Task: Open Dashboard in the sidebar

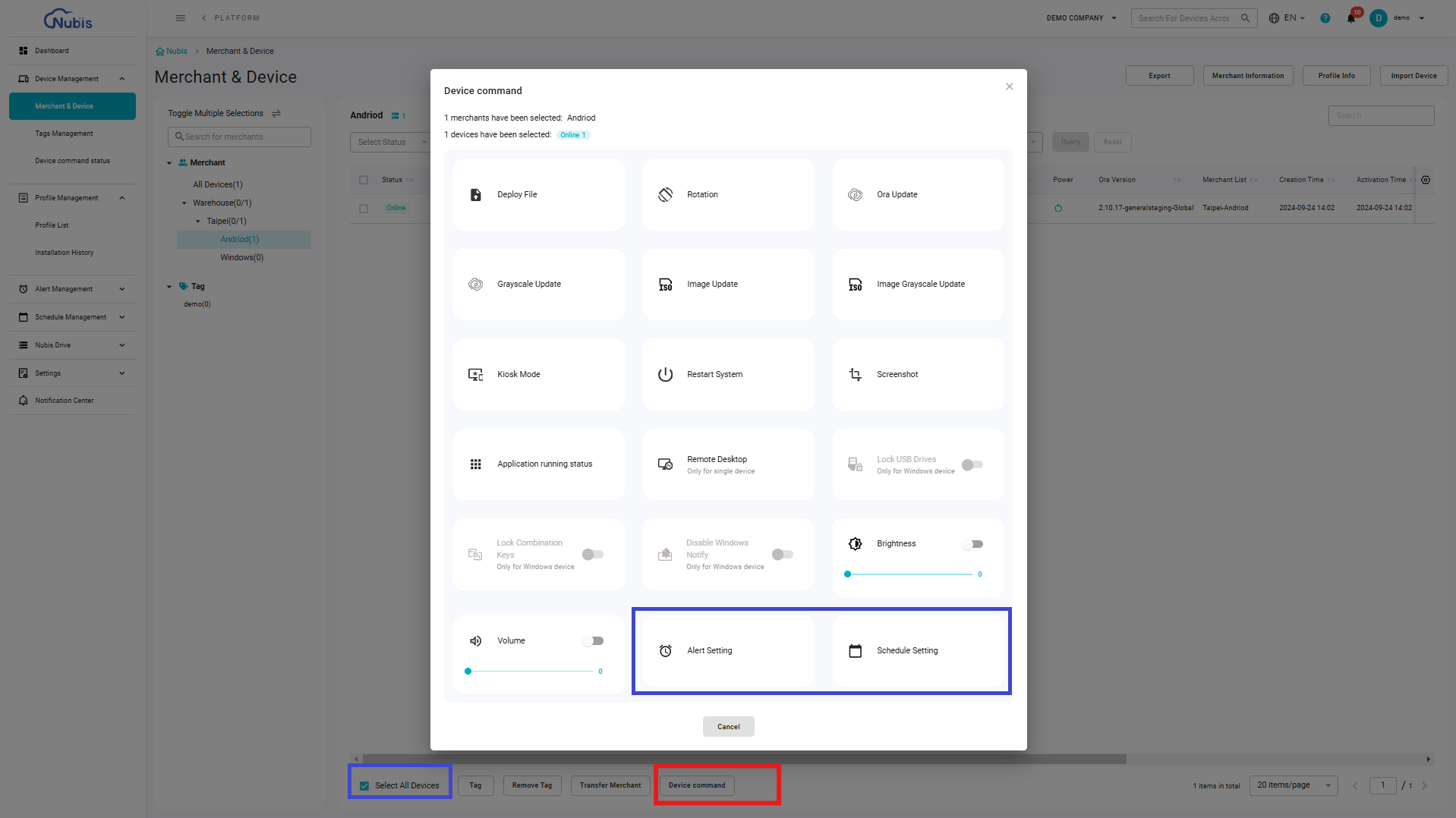Action: point(72,51)
